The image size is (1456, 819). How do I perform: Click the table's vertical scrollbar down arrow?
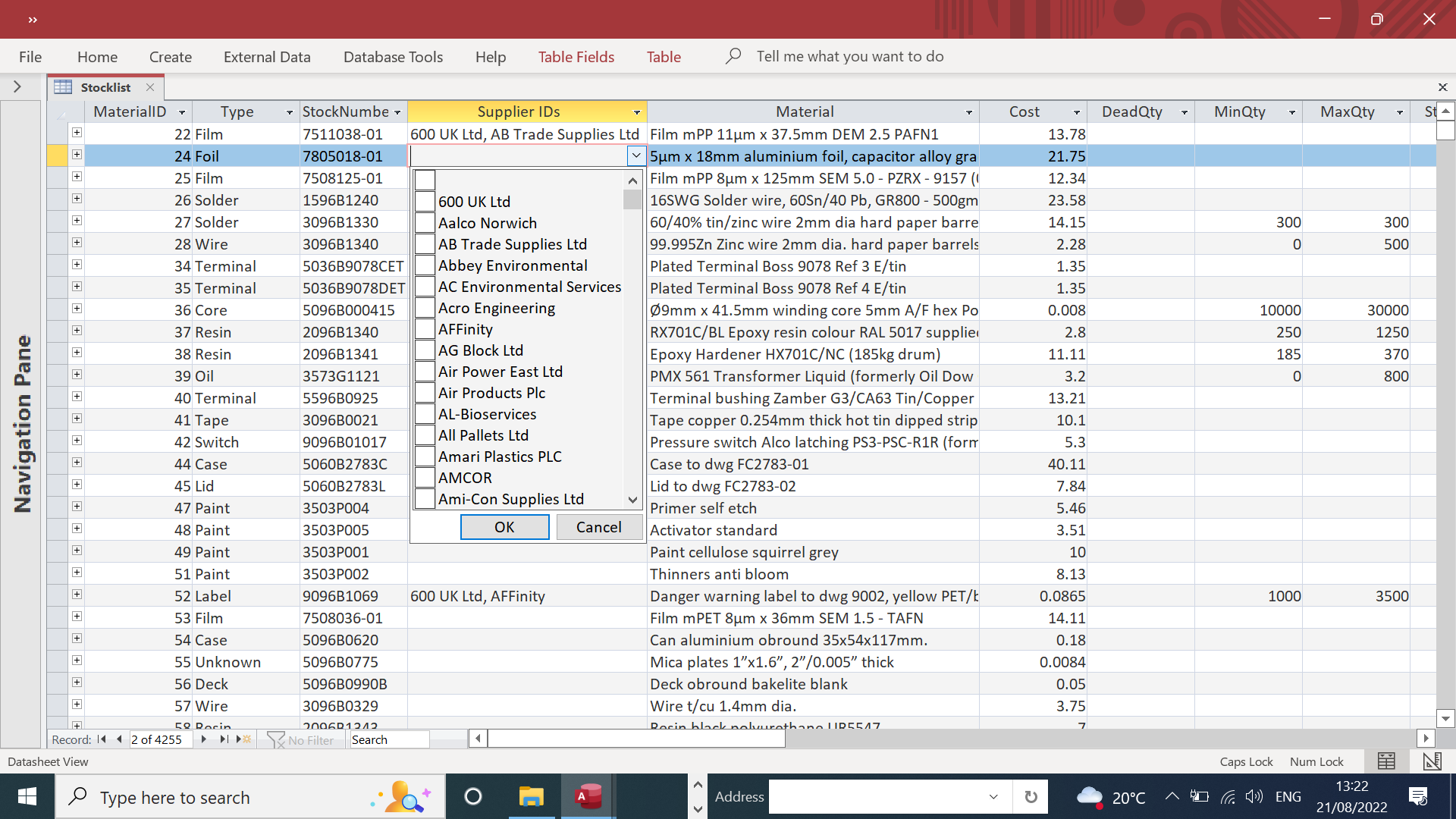pos(1445,718)
